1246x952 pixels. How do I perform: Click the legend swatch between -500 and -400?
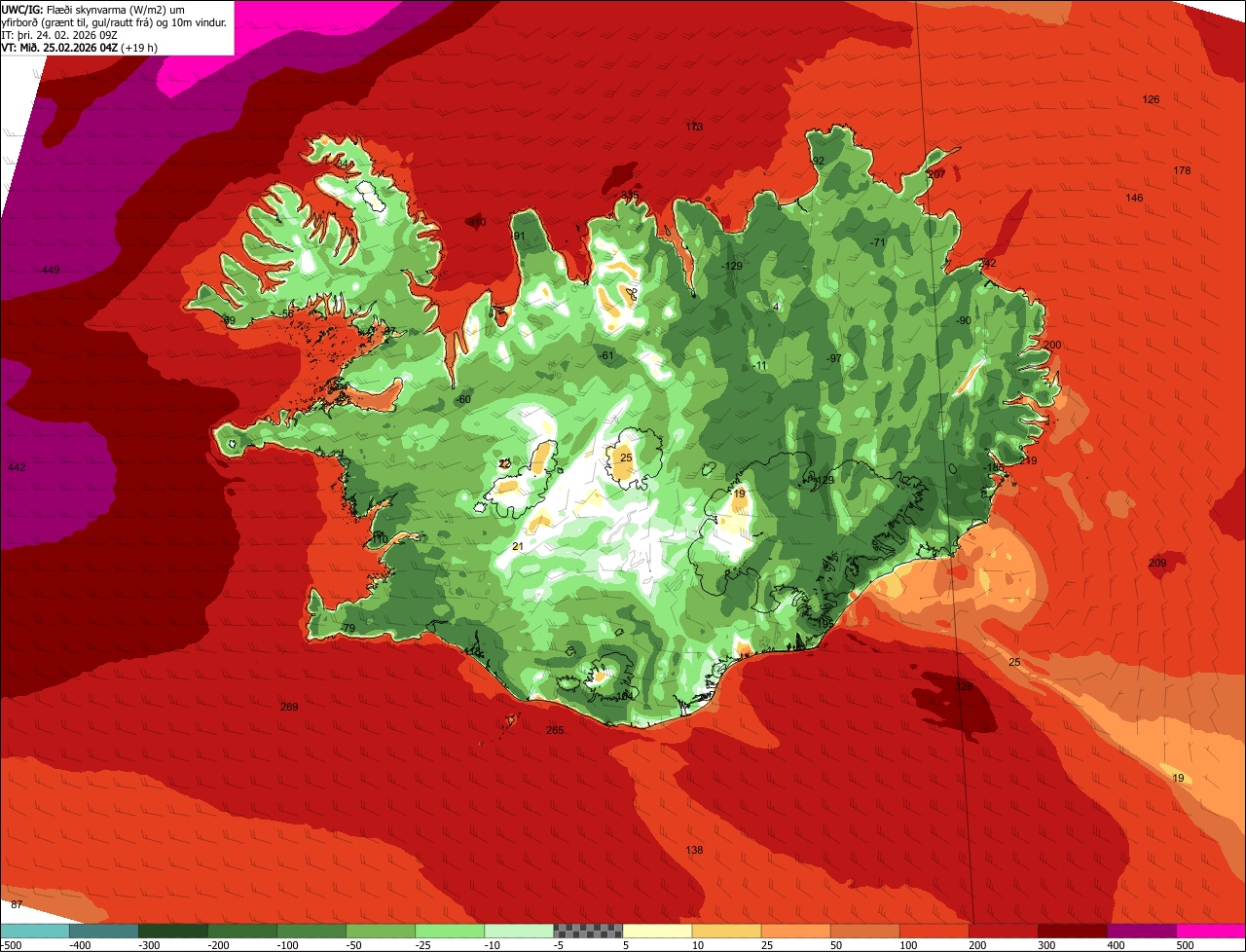click(35, 931)
